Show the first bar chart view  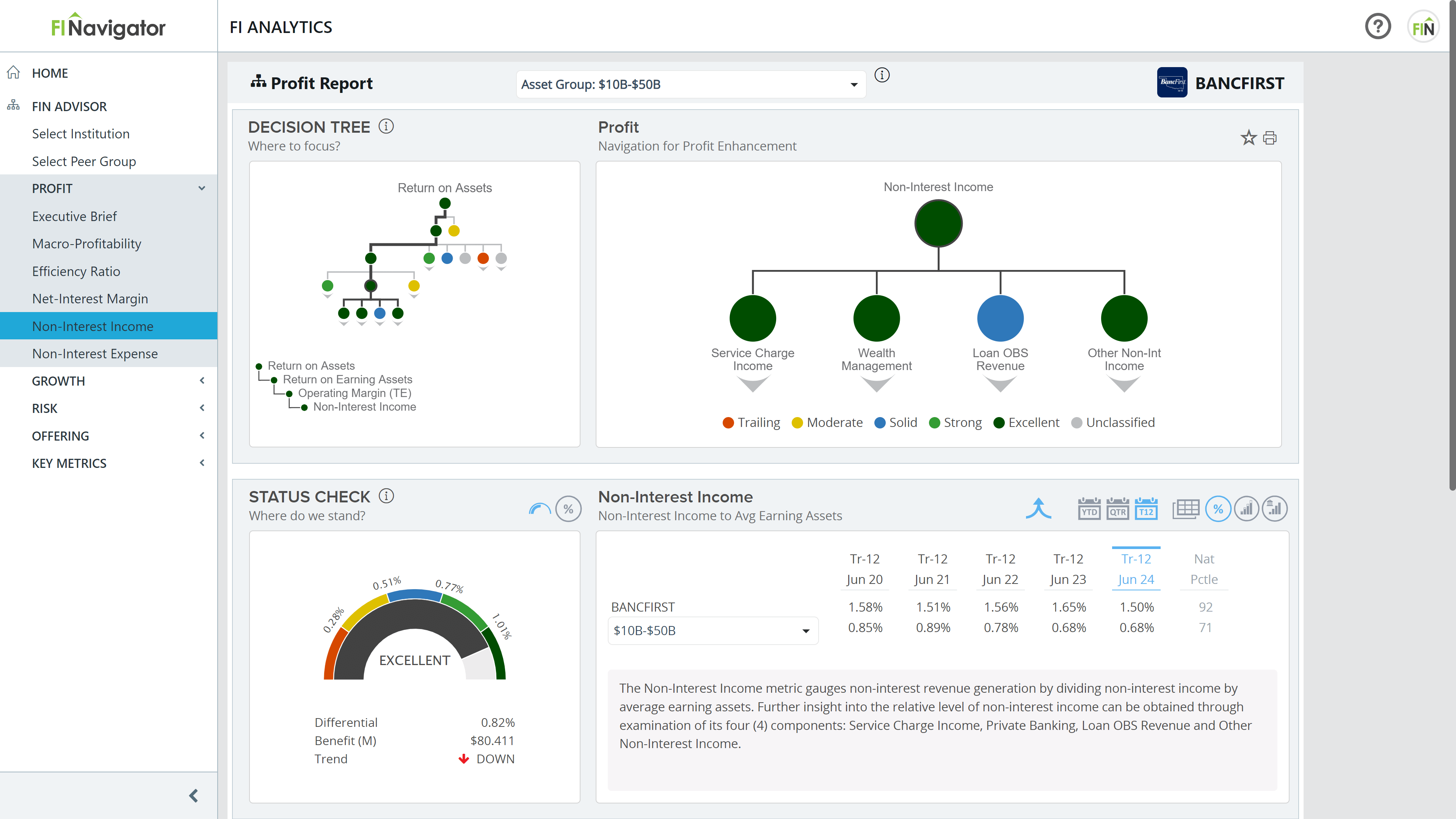(x=1246, y=509)
